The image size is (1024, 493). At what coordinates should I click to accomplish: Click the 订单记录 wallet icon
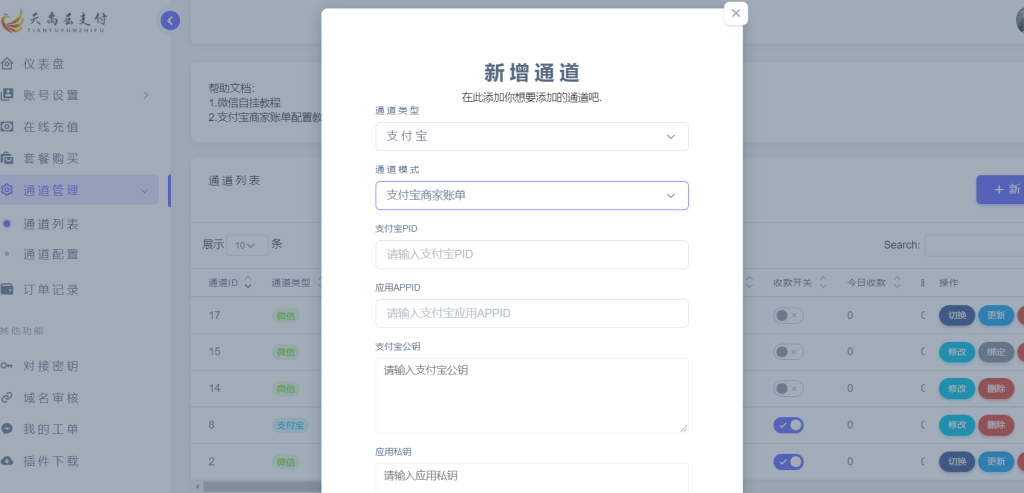[x=8, y=289]
